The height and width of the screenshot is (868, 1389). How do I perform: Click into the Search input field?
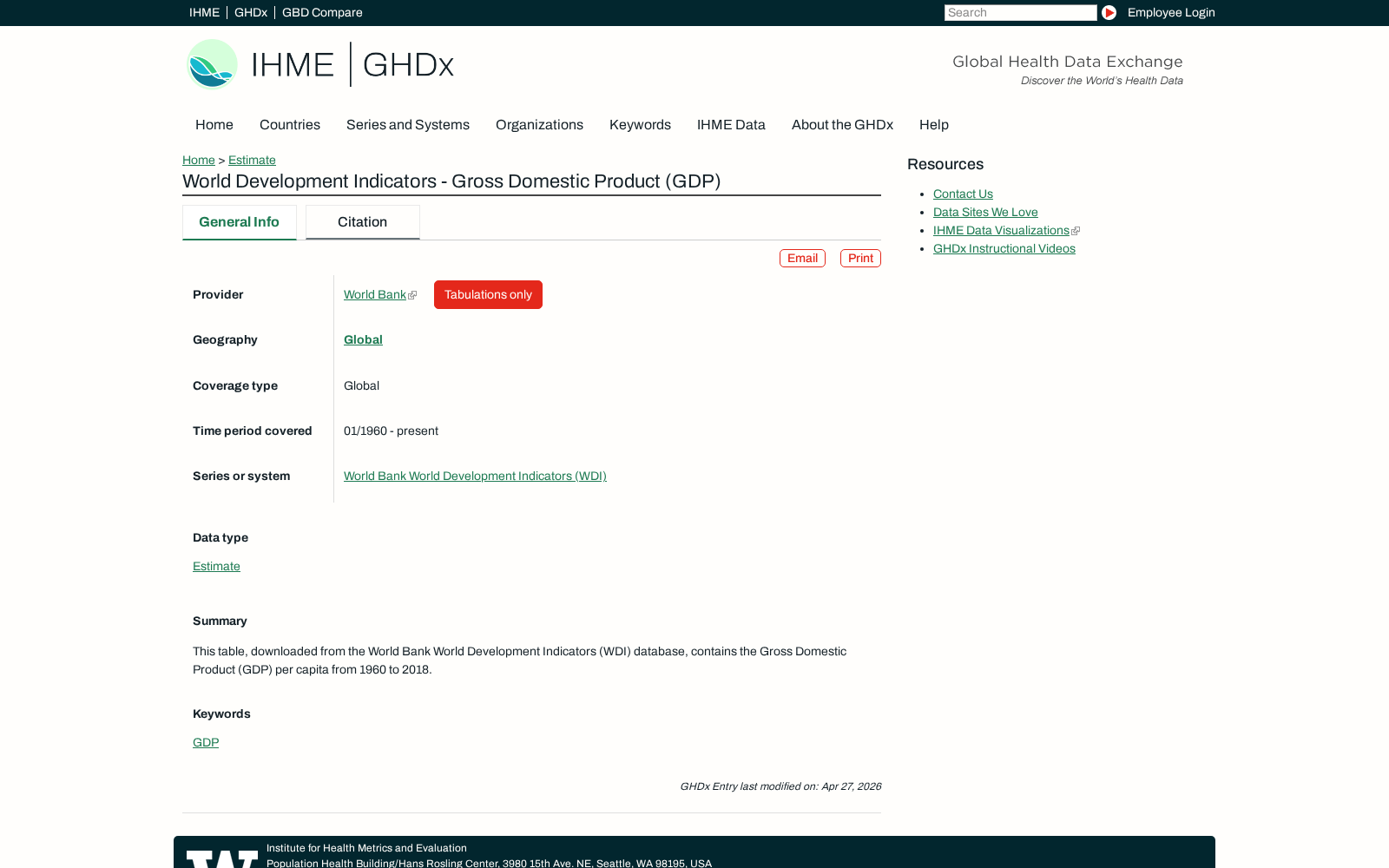1020,12
